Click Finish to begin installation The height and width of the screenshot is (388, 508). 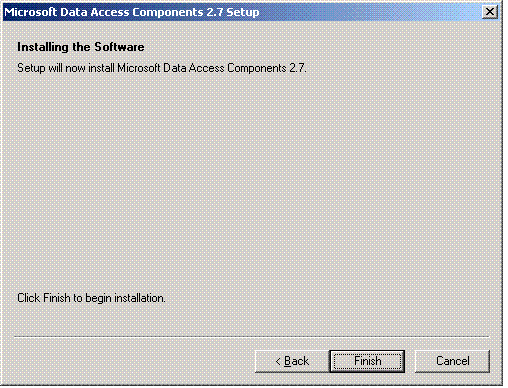pyautogui.click(x=367, y=361)
